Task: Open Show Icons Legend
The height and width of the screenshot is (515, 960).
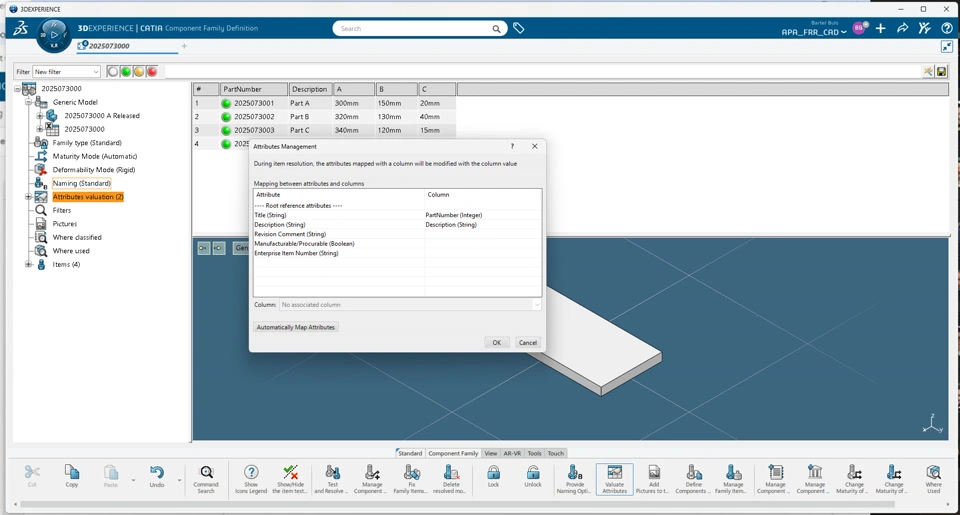Action: (x=251, y=479)
